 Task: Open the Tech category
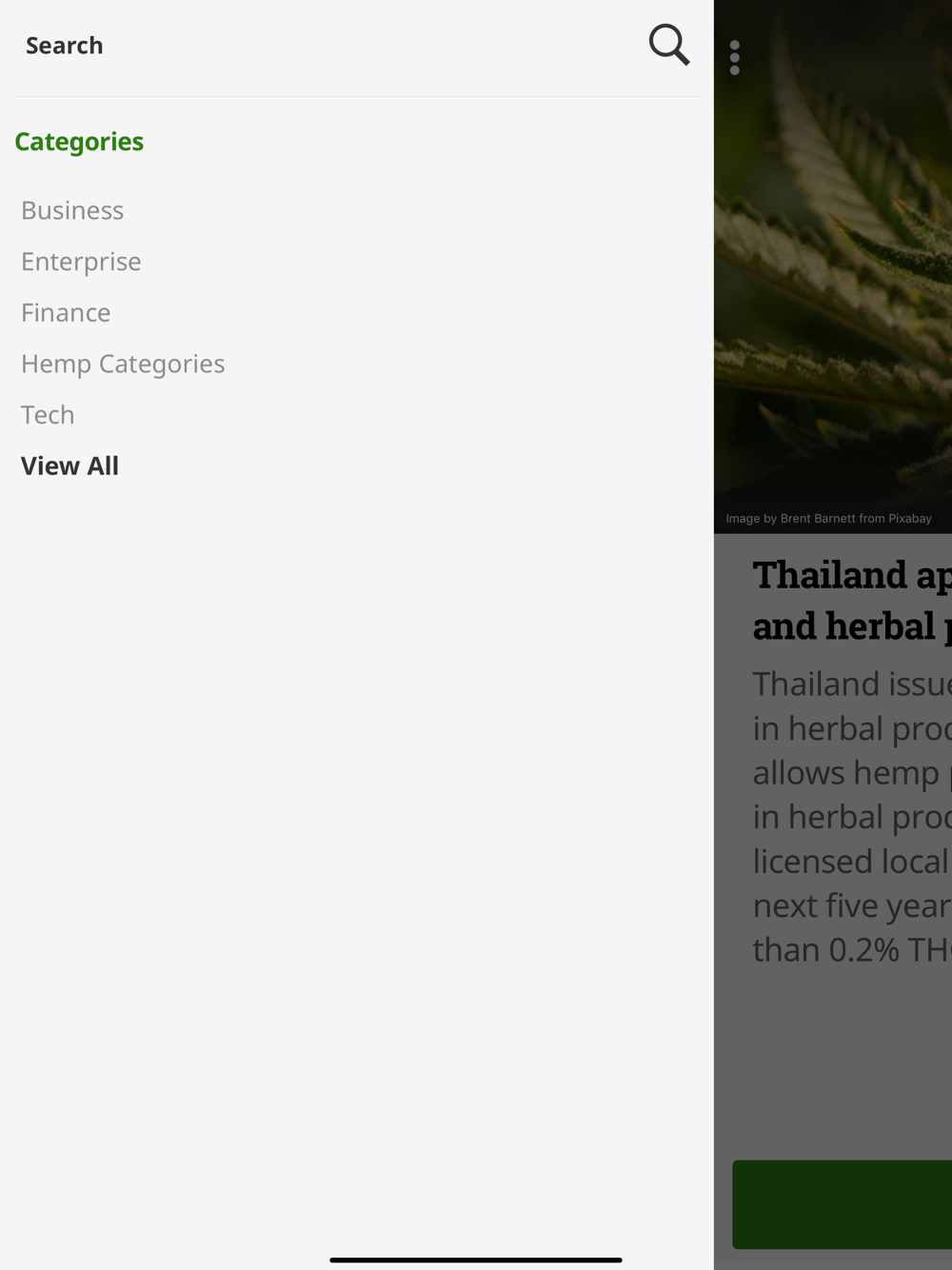point(48,415)
